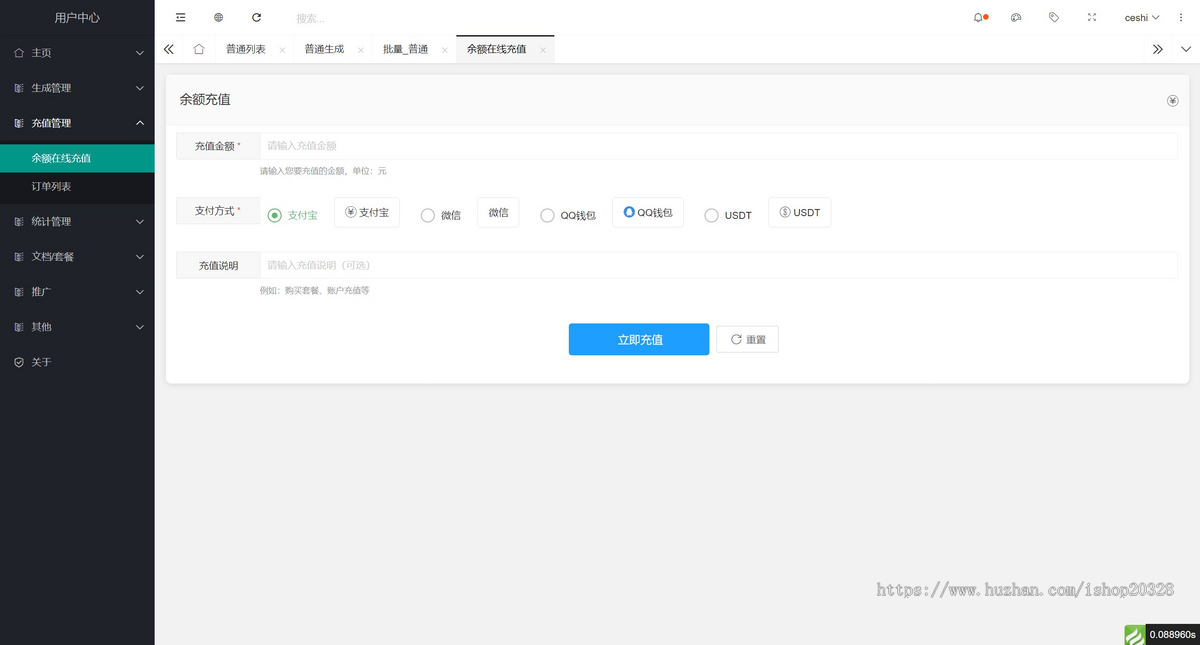Image resolution: width=1200 pixels, height=645 pixels.
Task: Click the 统计管理 sidebar icon
Action: coord(19,221)
